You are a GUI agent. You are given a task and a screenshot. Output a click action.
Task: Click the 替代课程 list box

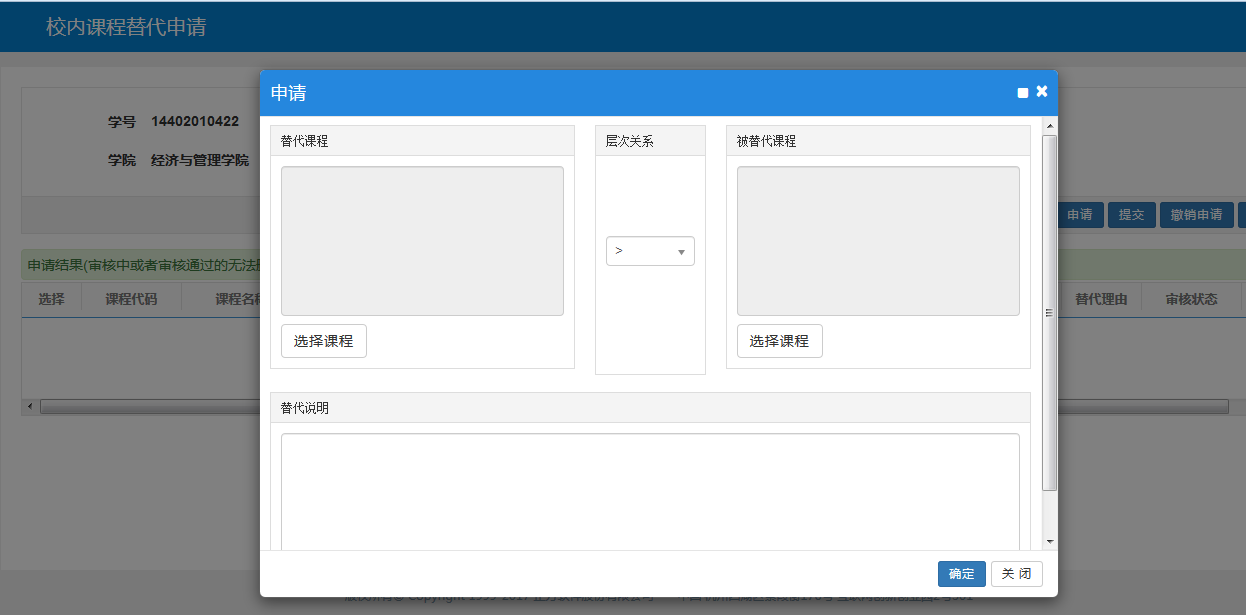coord(422,241)
